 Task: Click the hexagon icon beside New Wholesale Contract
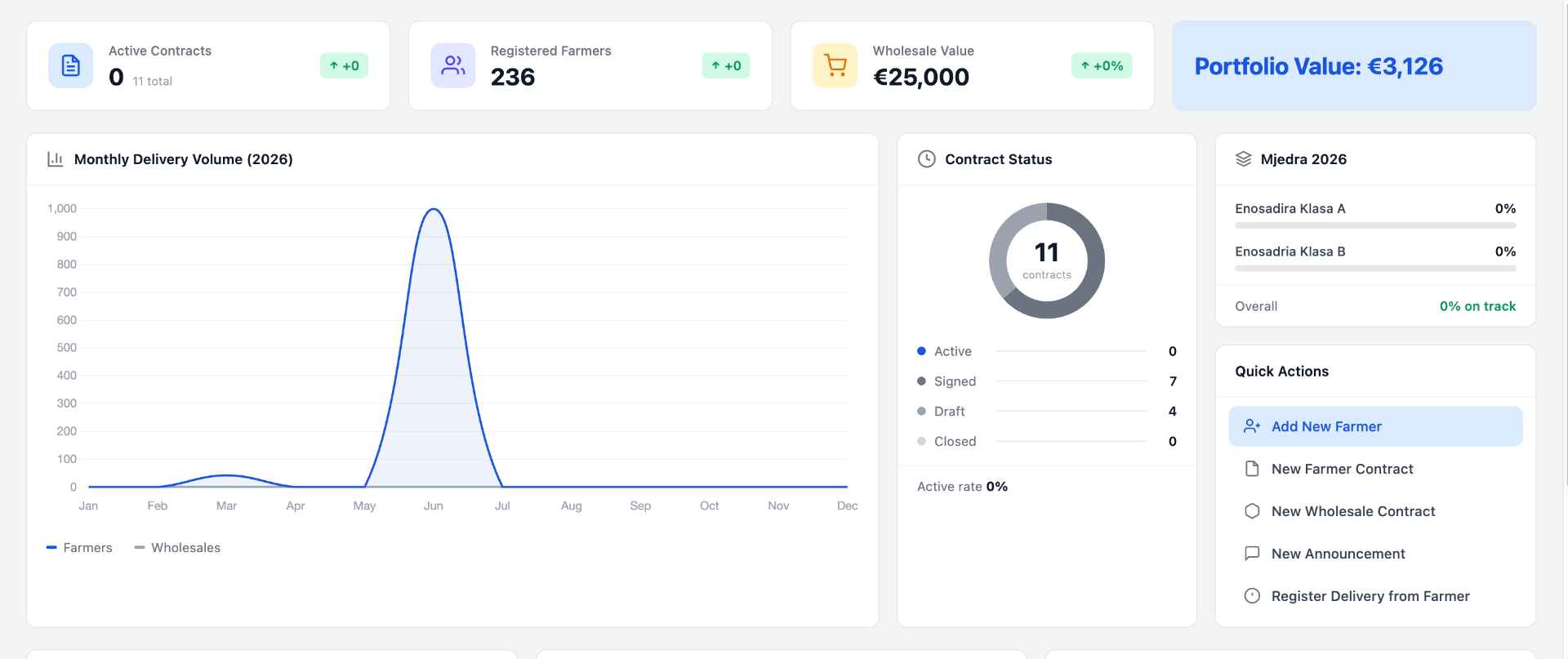[1252, 511]
